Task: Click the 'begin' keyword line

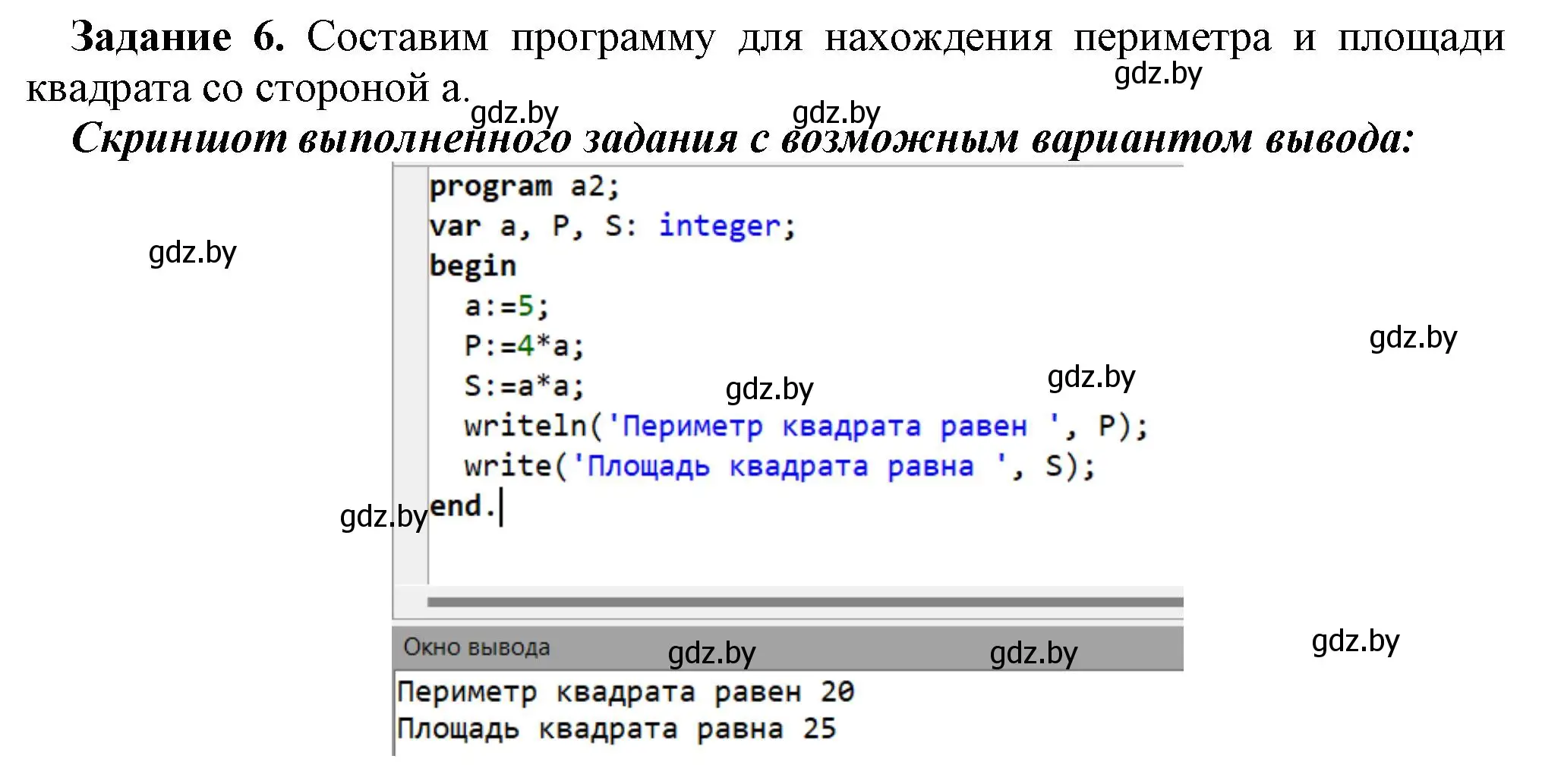Action: [x=472, y=266]
